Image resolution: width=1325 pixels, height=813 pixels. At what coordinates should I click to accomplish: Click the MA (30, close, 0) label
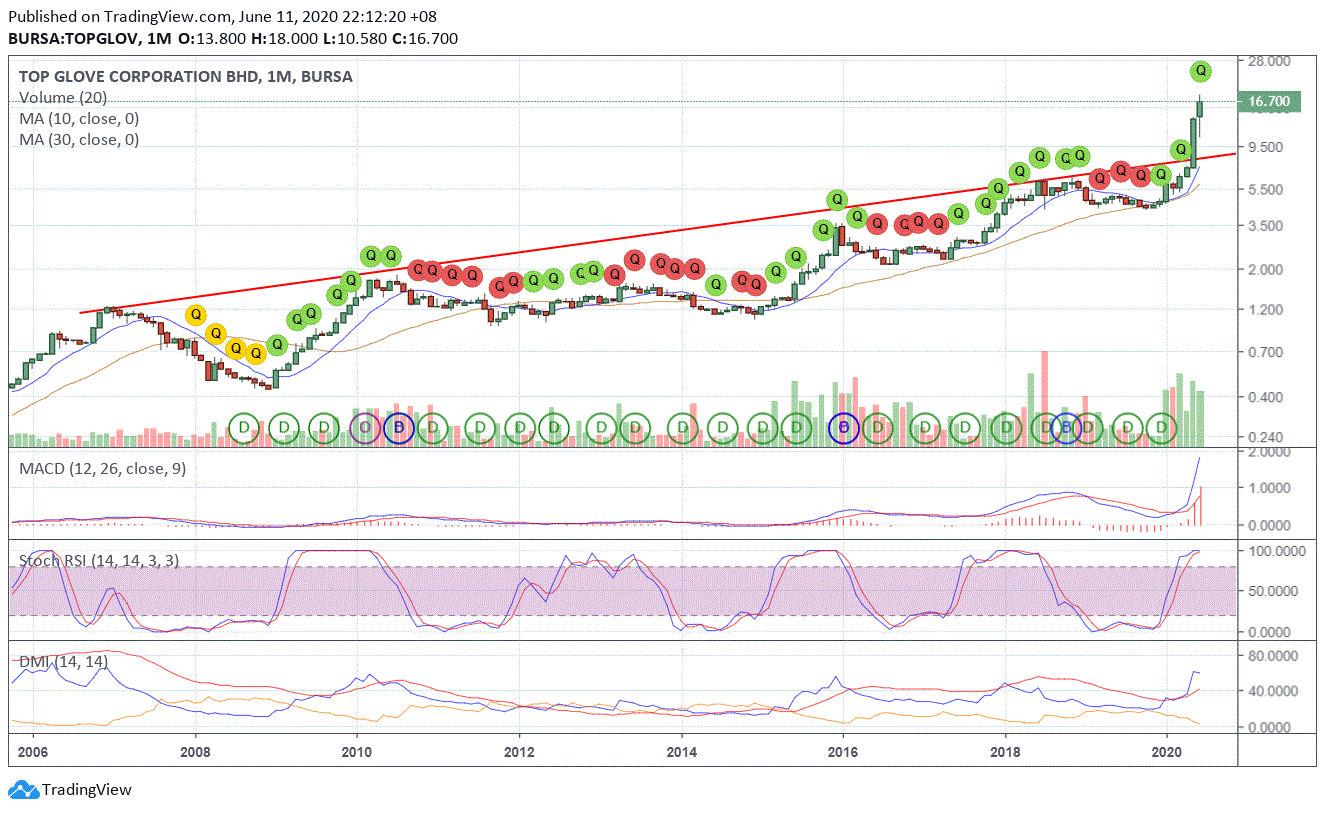tap(79, 140)
